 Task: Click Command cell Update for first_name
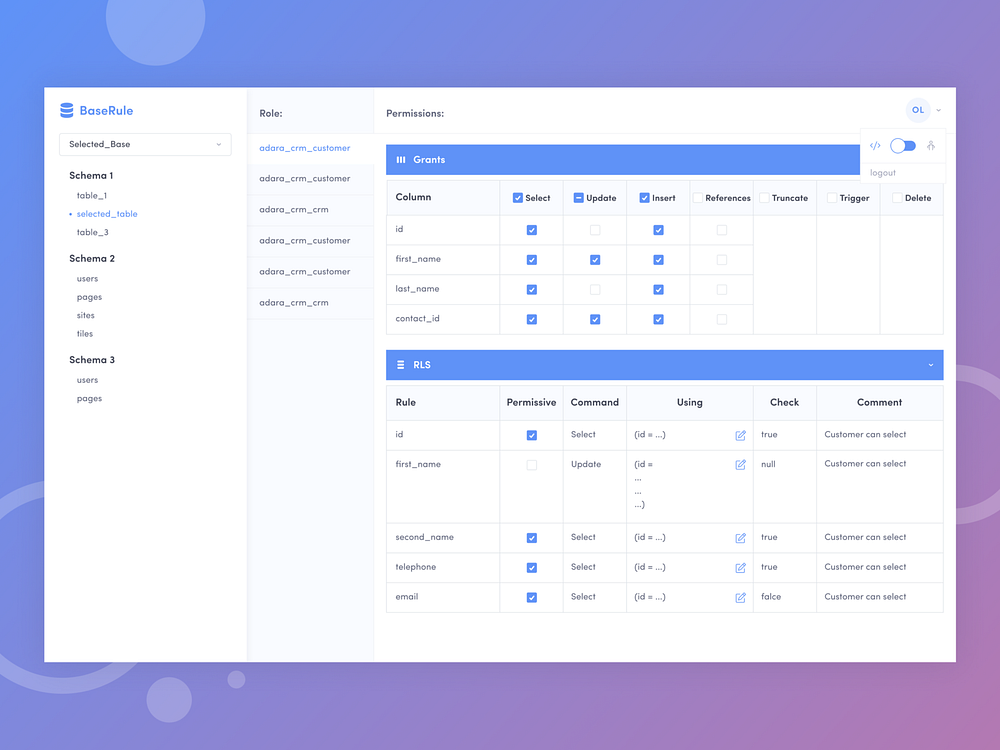click(x=585, y=464)
